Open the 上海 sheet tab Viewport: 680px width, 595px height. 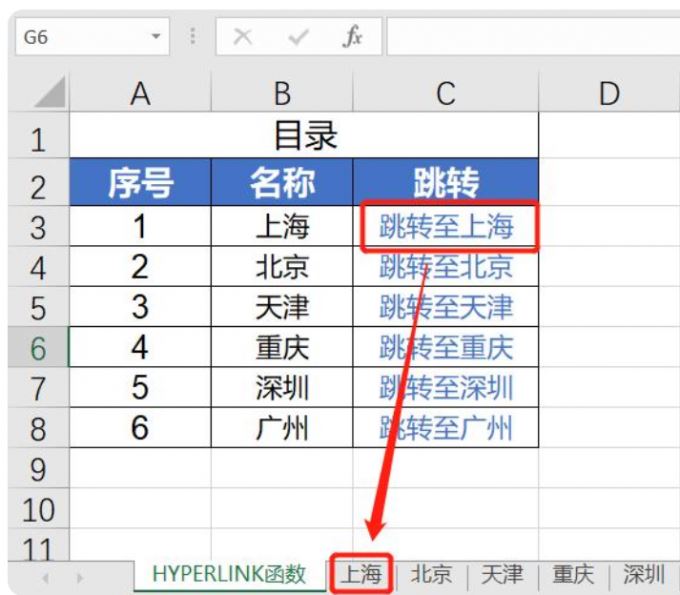tap(361, 574)
